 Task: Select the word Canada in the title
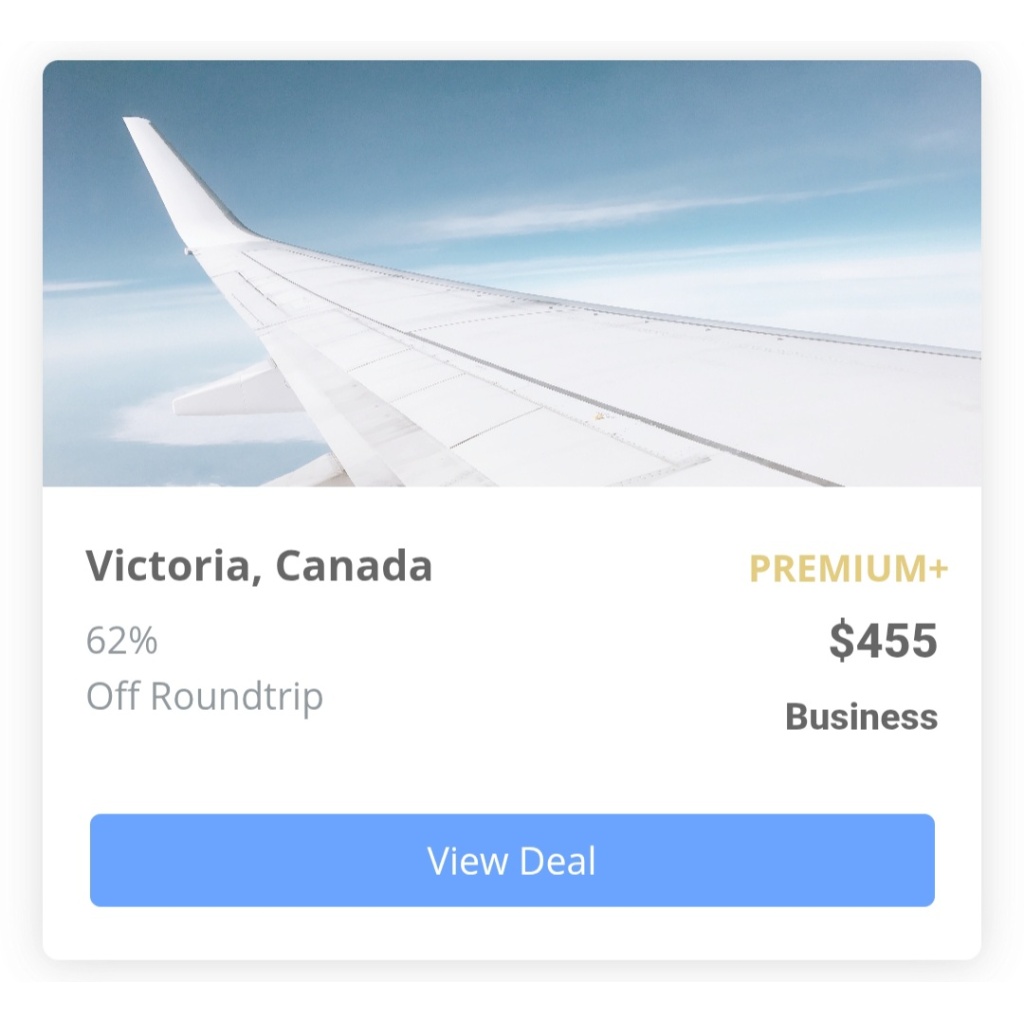[x=353, y=566]
